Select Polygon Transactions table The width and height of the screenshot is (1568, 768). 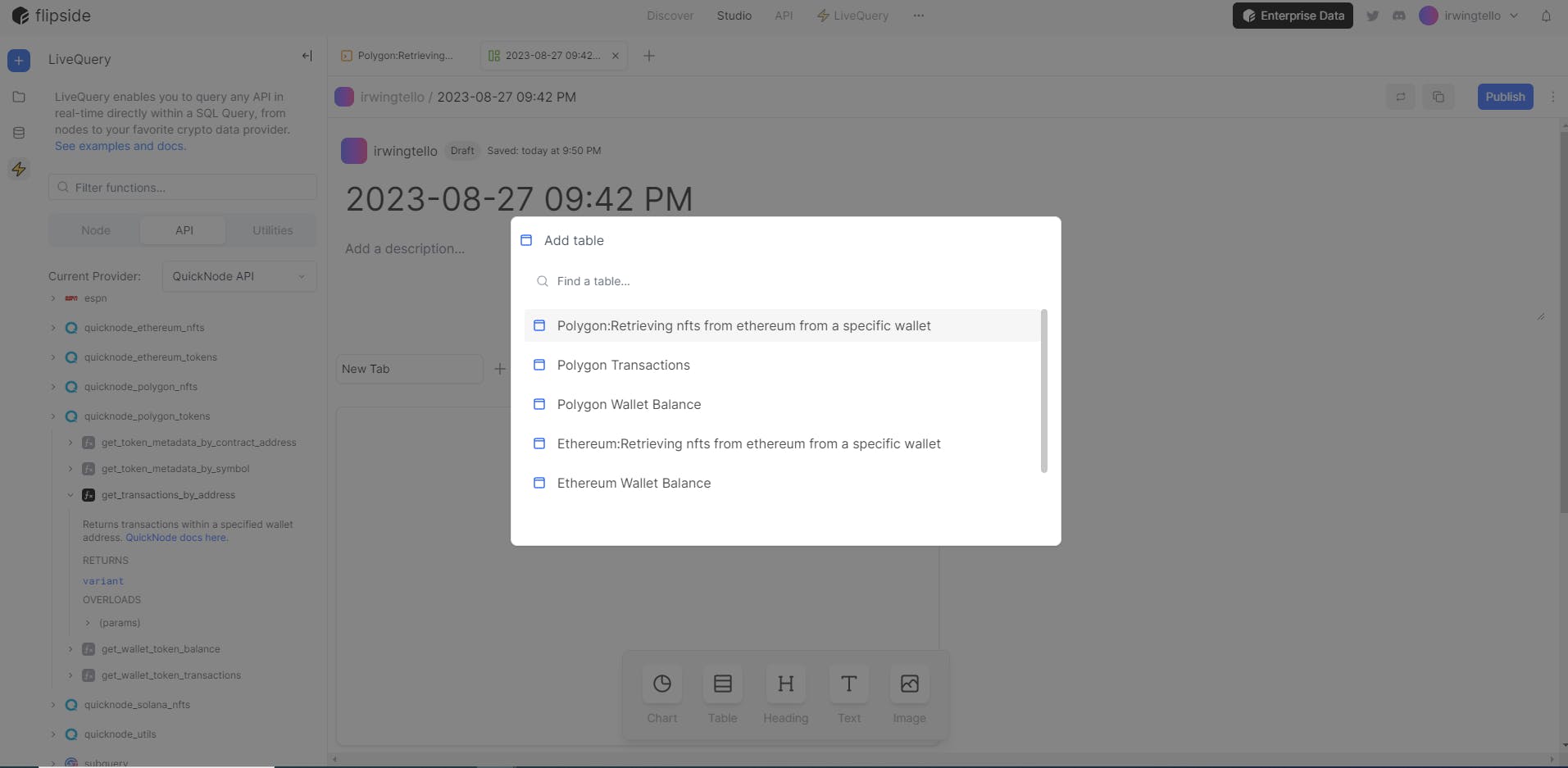click(x=782, y=365)
